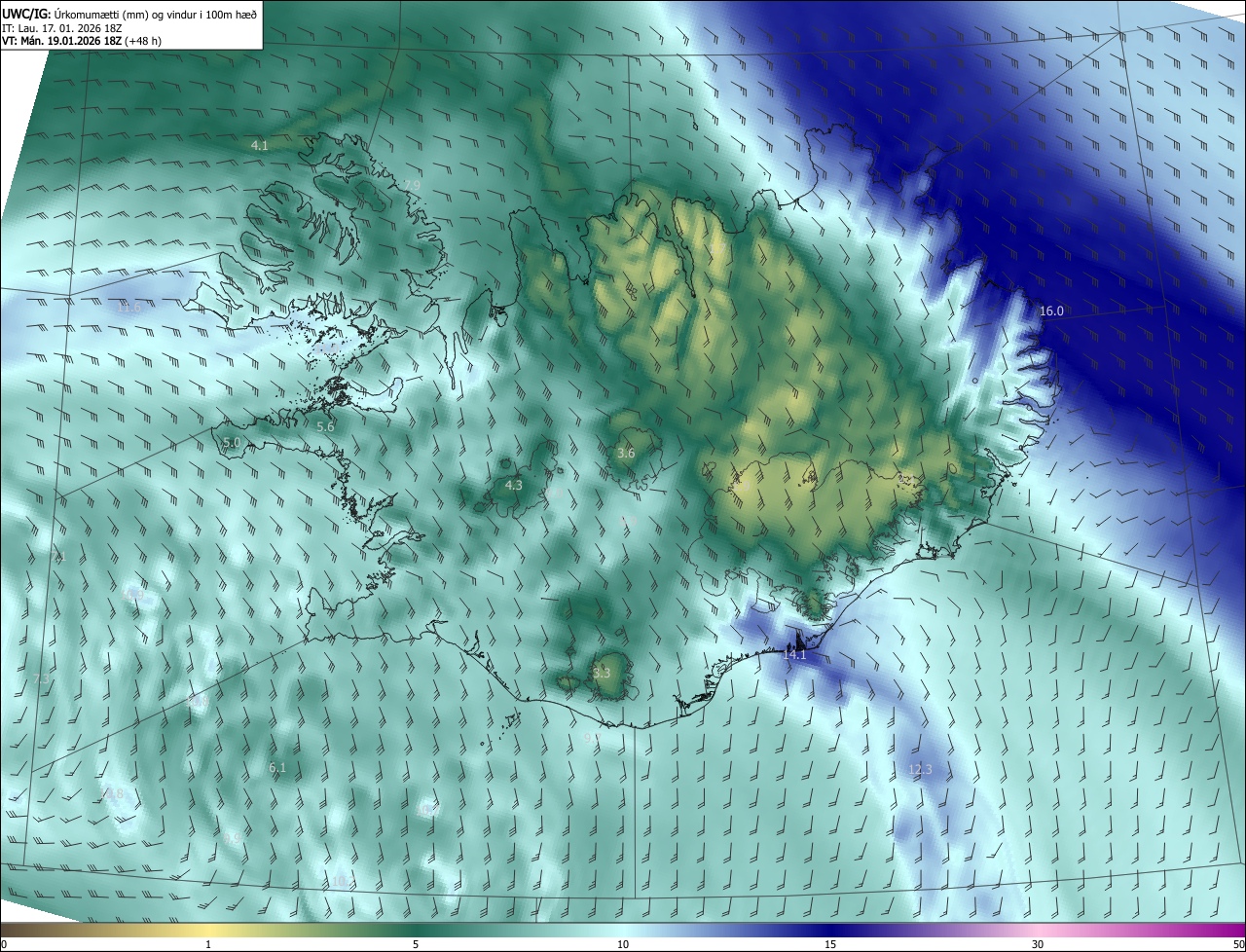This screenshot has height=952, width=1246.
Task: Click the 6.1 value in the southwest sea
Action: 277,768
